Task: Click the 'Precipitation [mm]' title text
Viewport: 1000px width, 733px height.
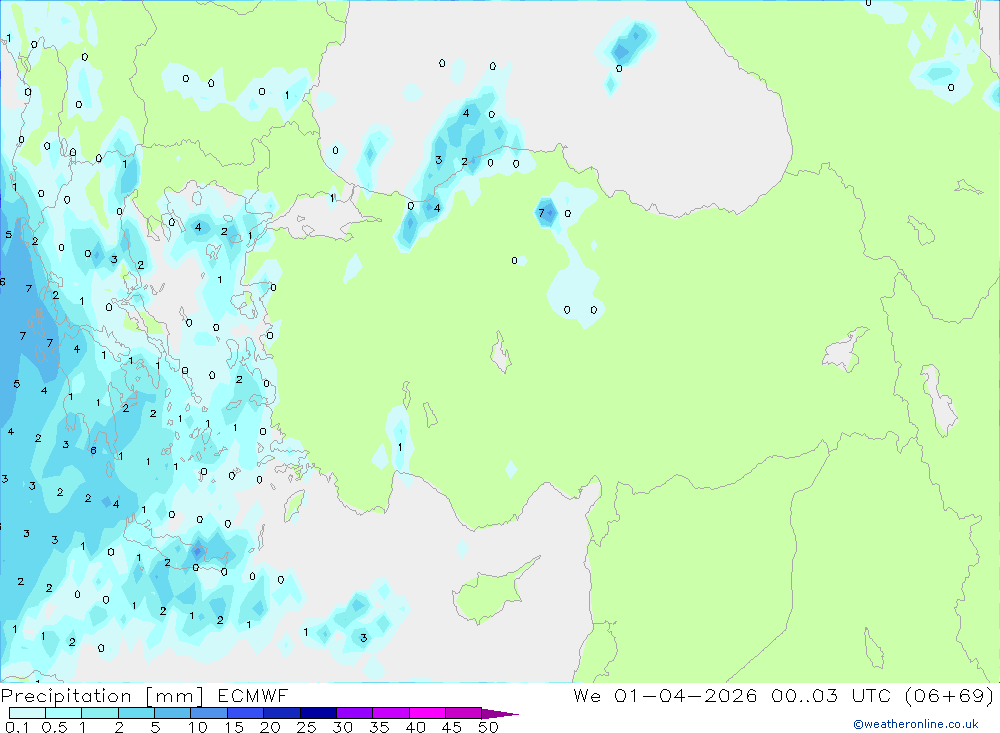Action: pos(102,695)
